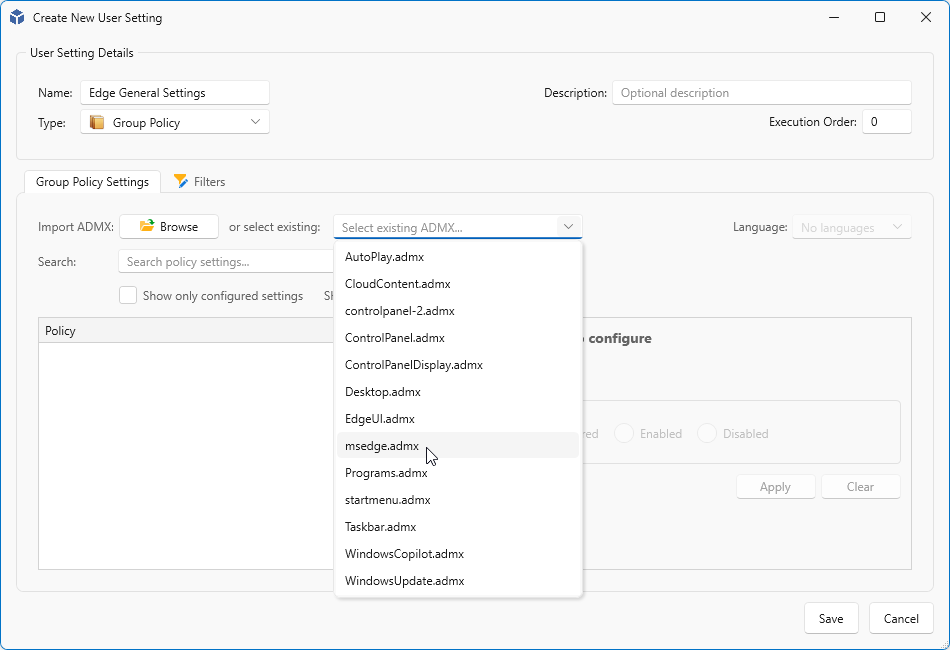The image size is (950, 650).
Task: Click the Filters funnel icon
Action: [181, 181]
